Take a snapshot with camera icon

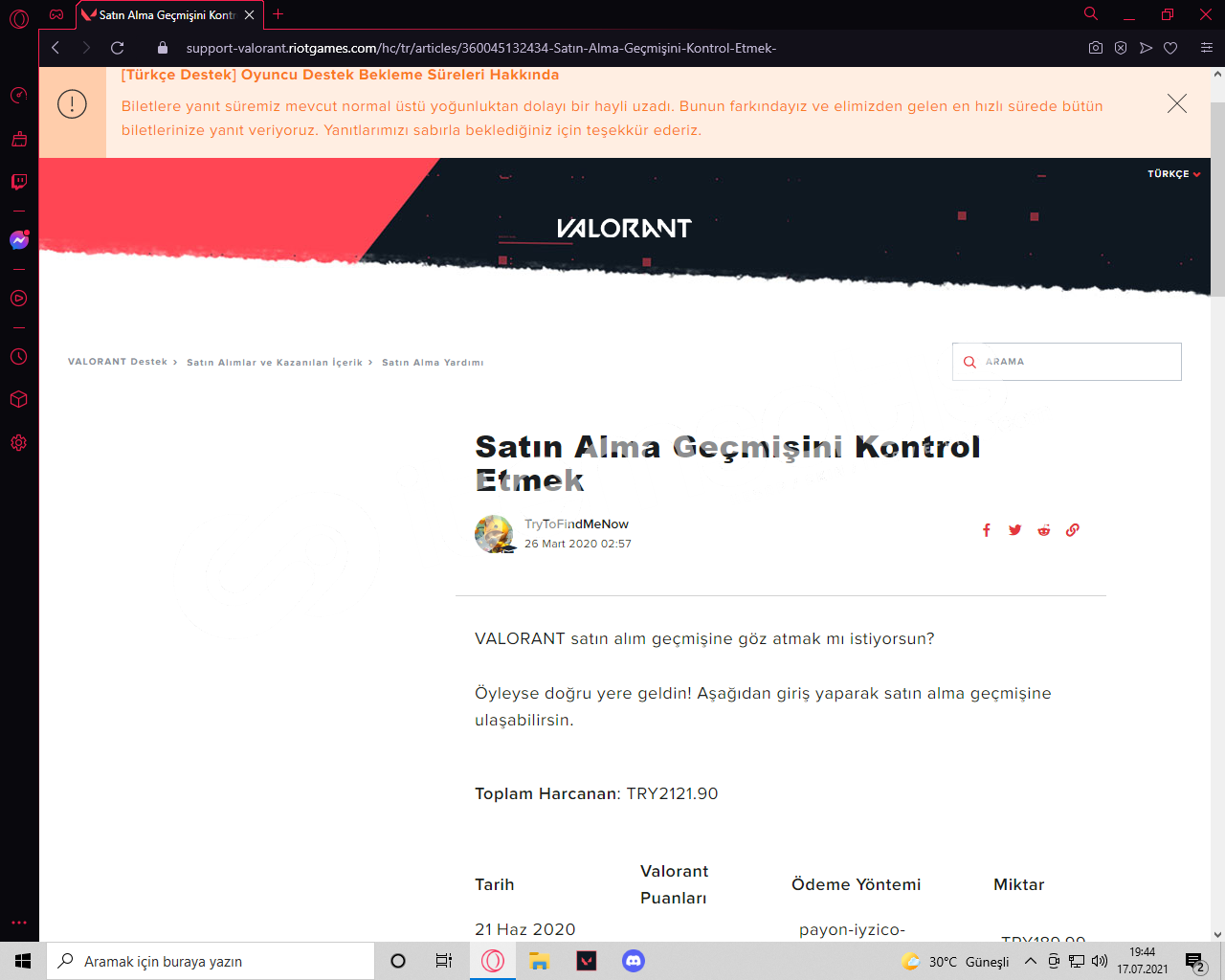[x=1096, y=48]
